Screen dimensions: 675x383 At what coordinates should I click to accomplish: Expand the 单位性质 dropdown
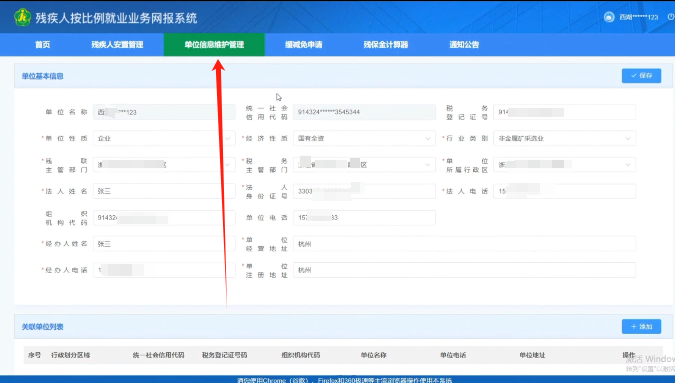[x=164, y=139]
